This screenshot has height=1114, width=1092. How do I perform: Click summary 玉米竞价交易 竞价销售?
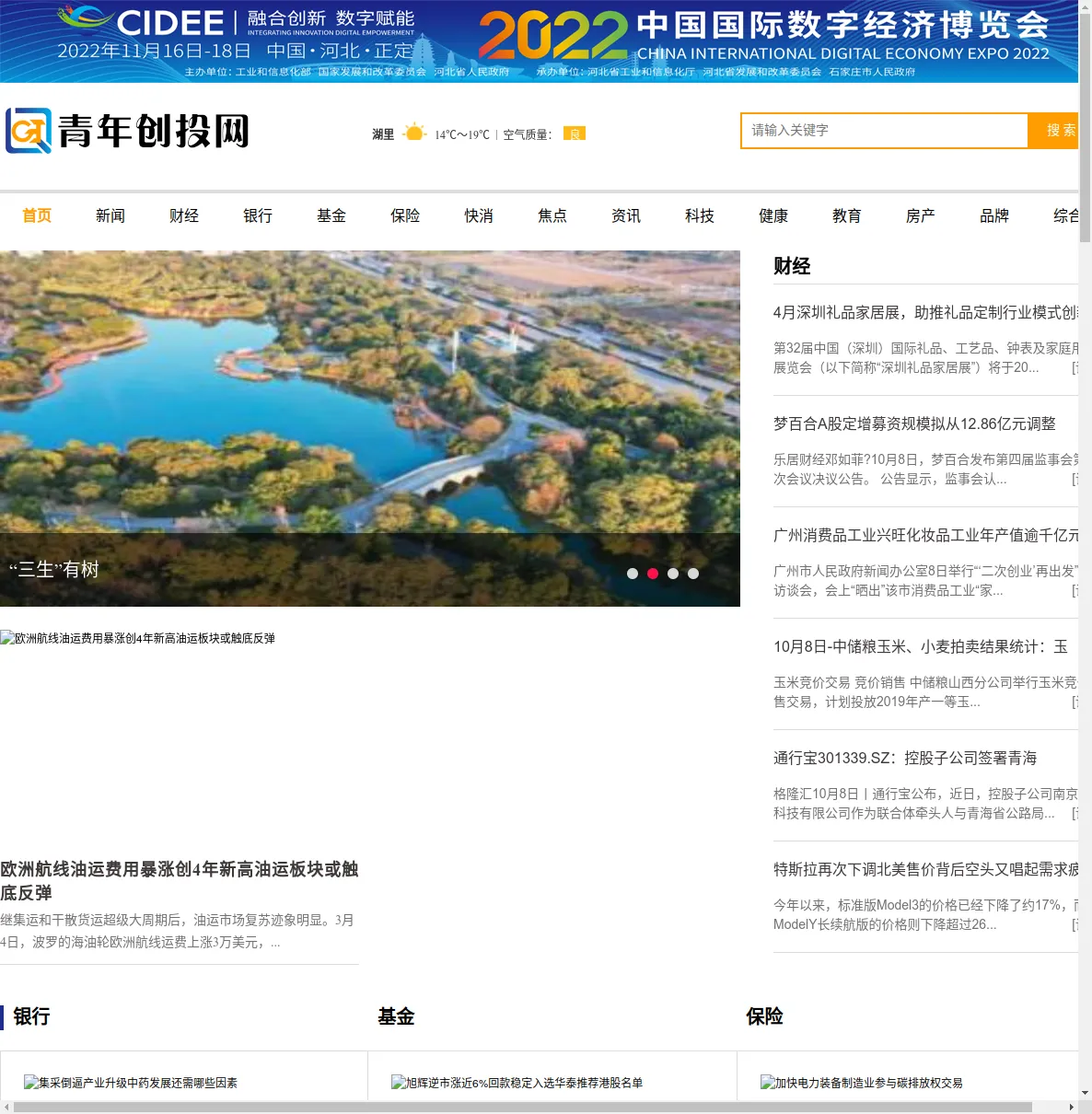pos(925,692)
